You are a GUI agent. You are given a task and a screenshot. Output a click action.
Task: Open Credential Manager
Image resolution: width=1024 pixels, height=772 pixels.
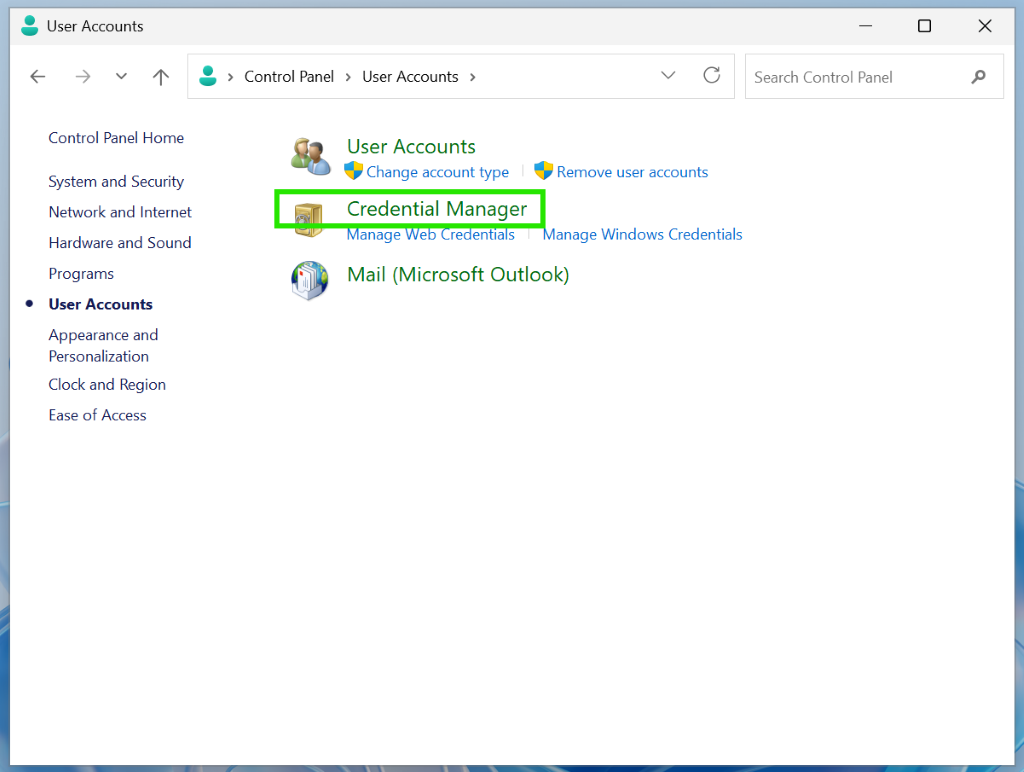(437, 209)
